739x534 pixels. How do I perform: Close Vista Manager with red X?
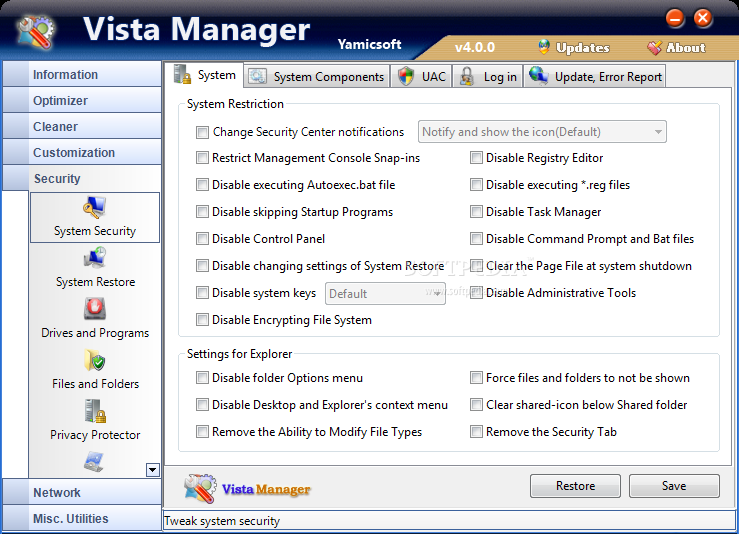703,18
